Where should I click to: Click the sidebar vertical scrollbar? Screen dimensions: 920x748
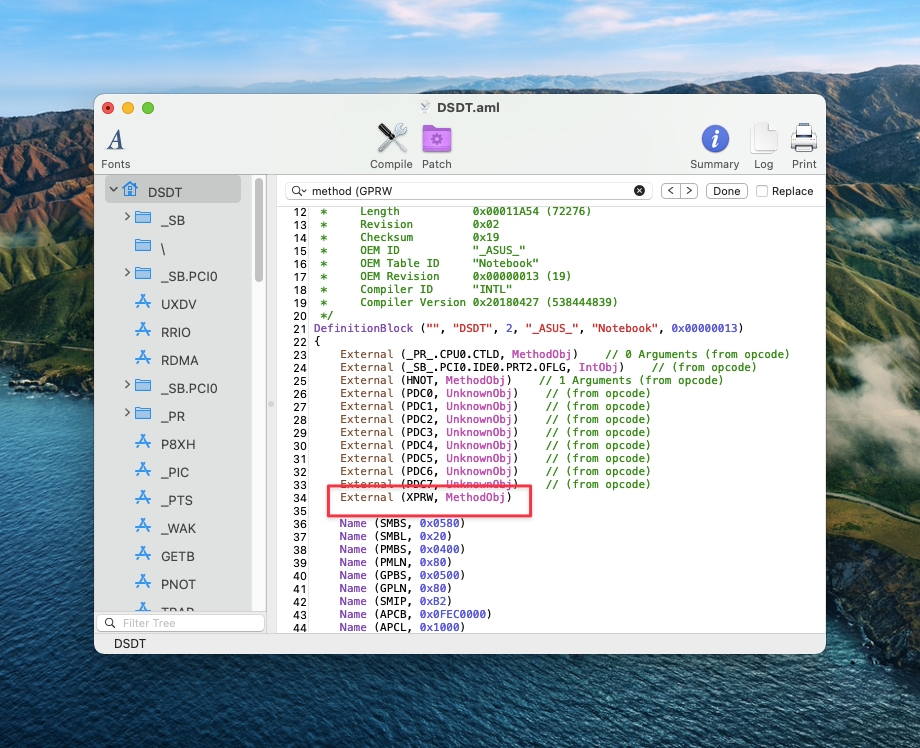259,232
